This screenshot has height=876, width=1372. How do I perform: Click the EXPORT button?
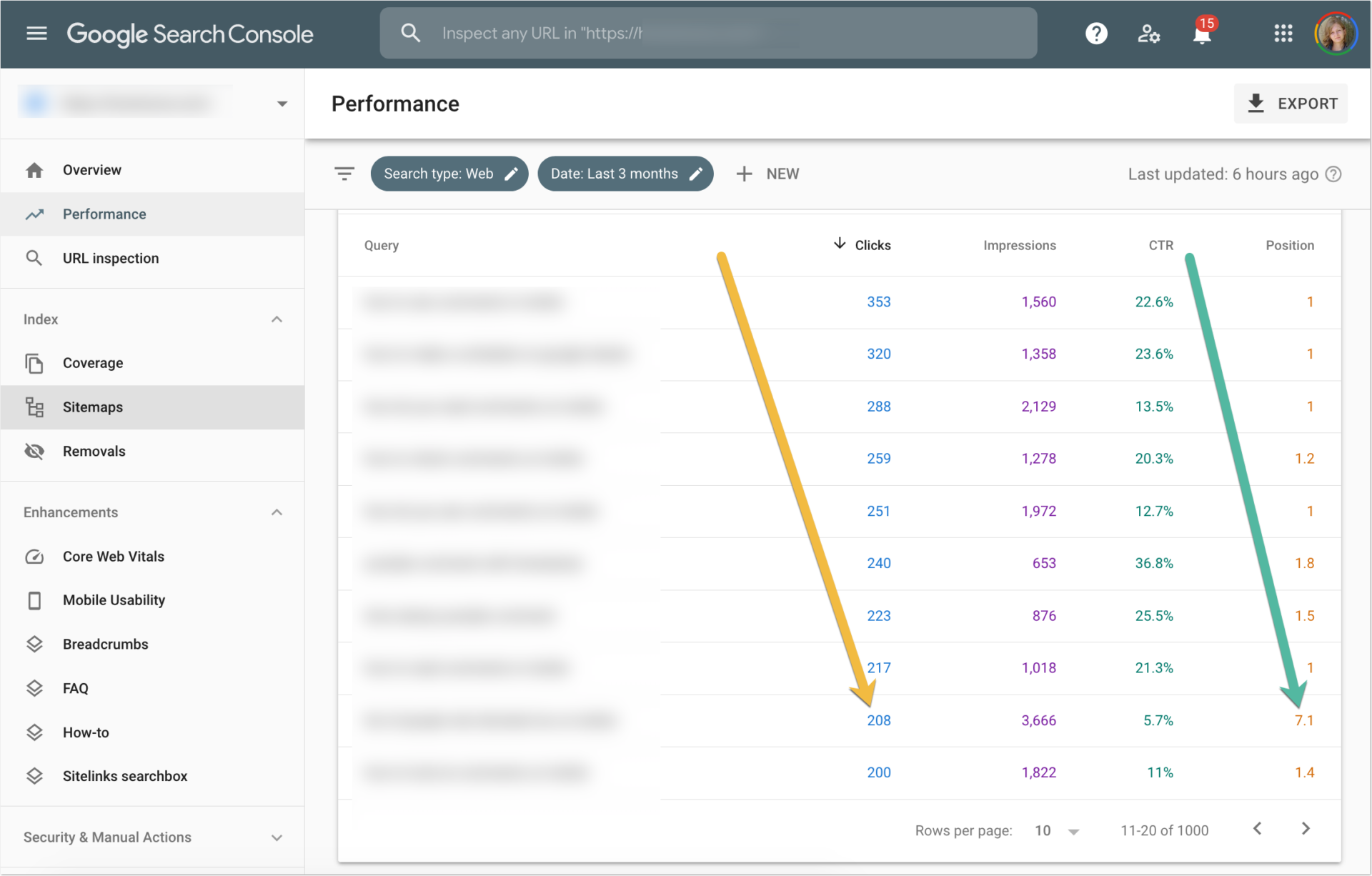(1291, 103)
